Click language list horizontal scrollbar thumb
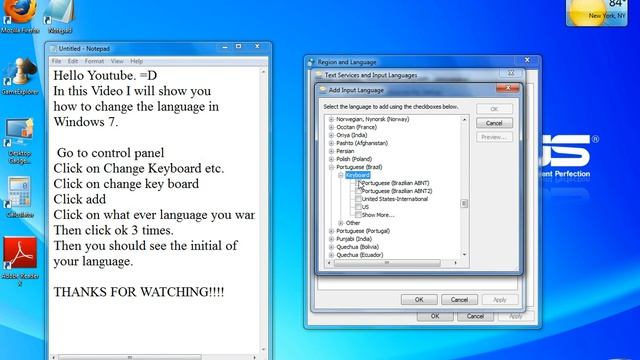640x360 pixels. click(387, 263)
